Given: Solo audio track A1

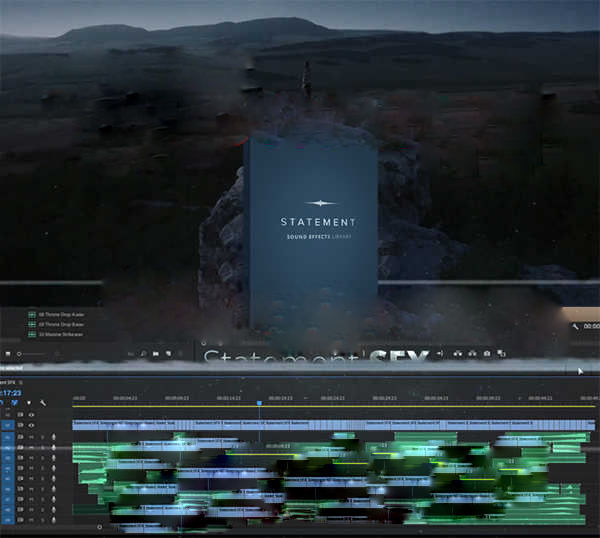Looking at the screenshot, I should [42, 437].
